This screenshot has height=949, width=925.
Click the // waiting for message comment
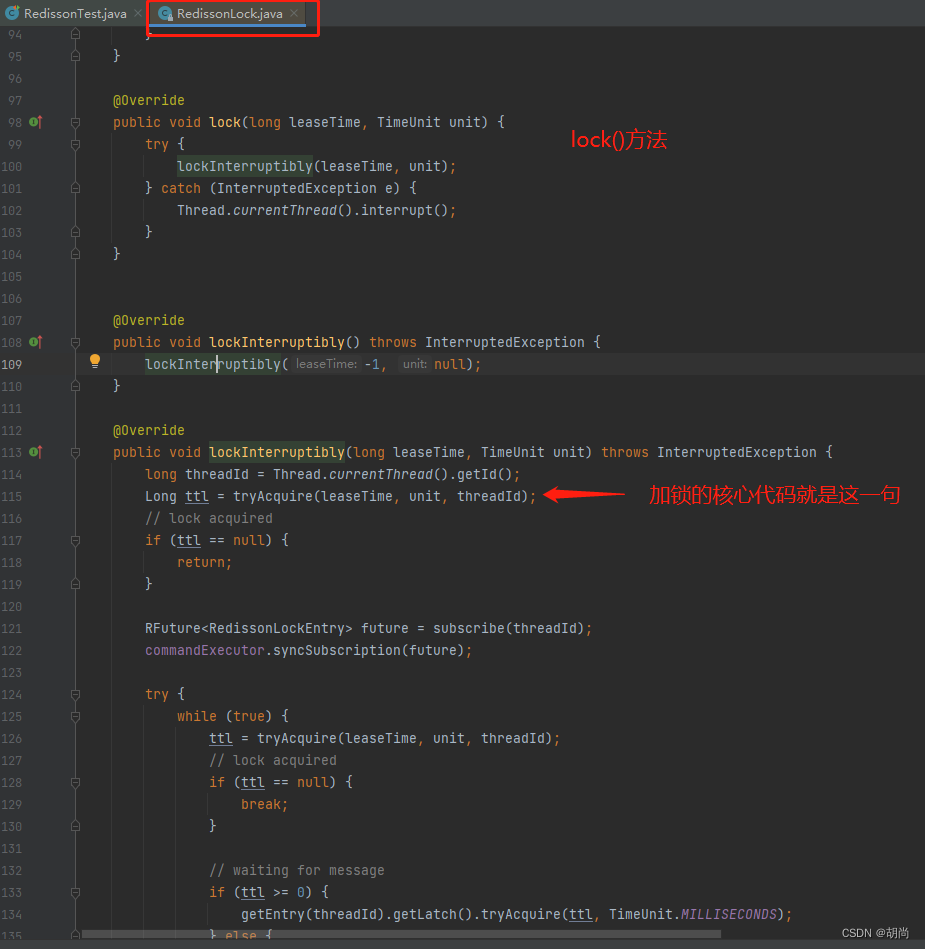(297, 870)
